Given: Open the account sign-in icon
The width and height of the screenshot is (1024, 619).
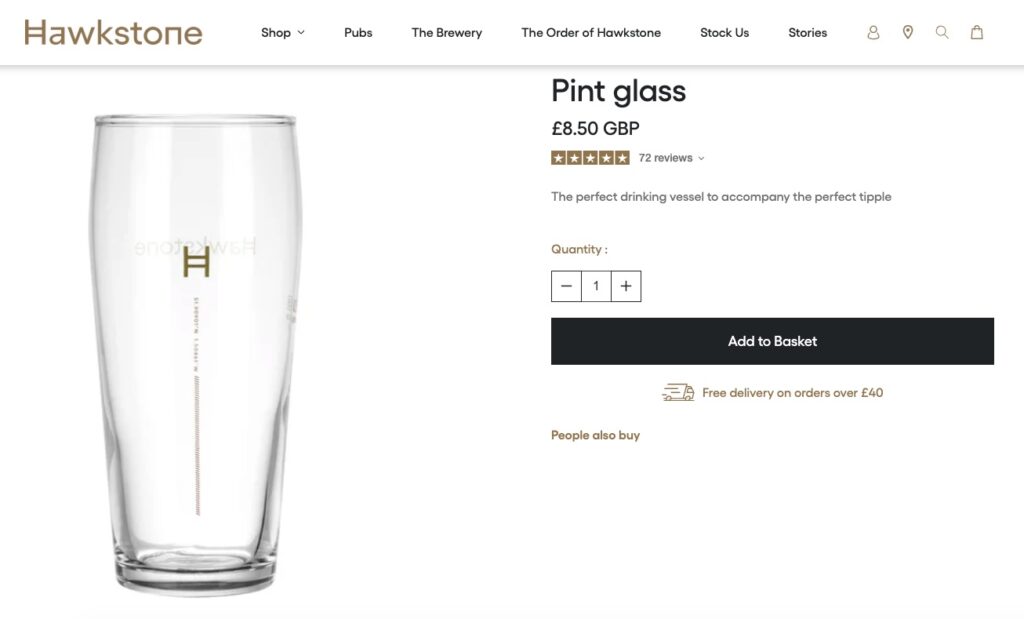Looking at the screenshot, I should coord(872,32).
